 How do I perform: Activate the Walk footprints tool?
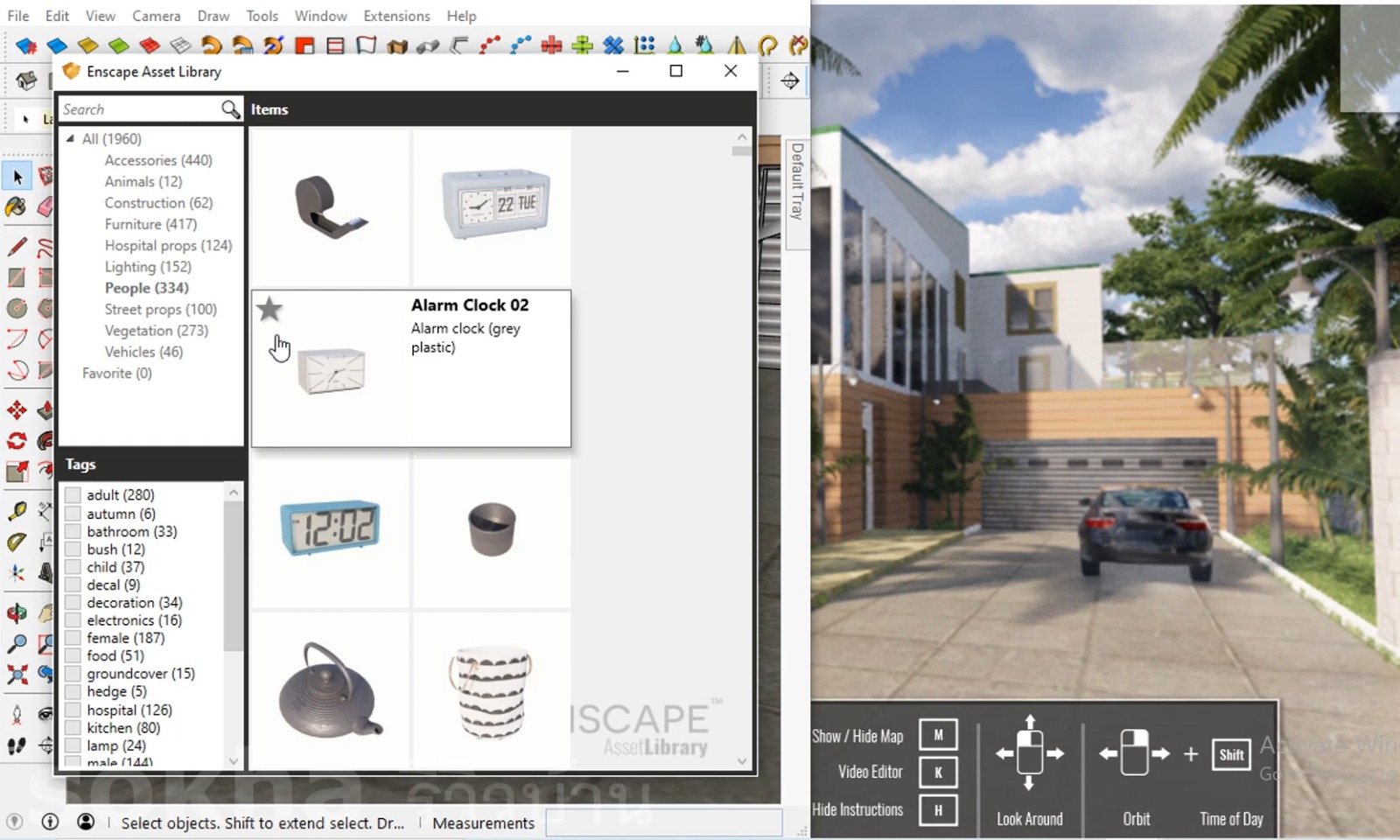click(17, 745)
